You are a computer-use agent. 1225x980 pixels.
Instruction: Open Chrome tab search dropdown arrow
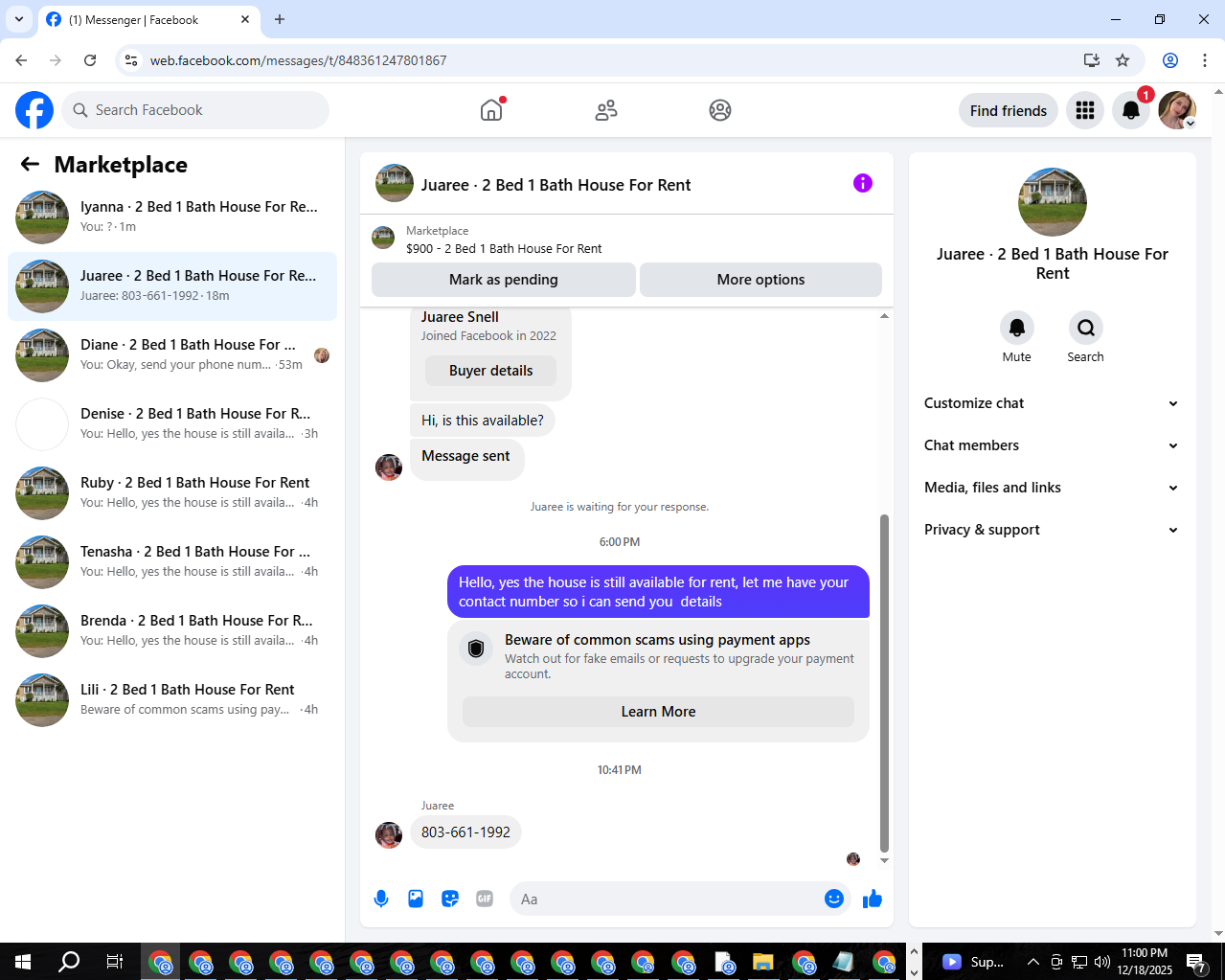(18, 19)
